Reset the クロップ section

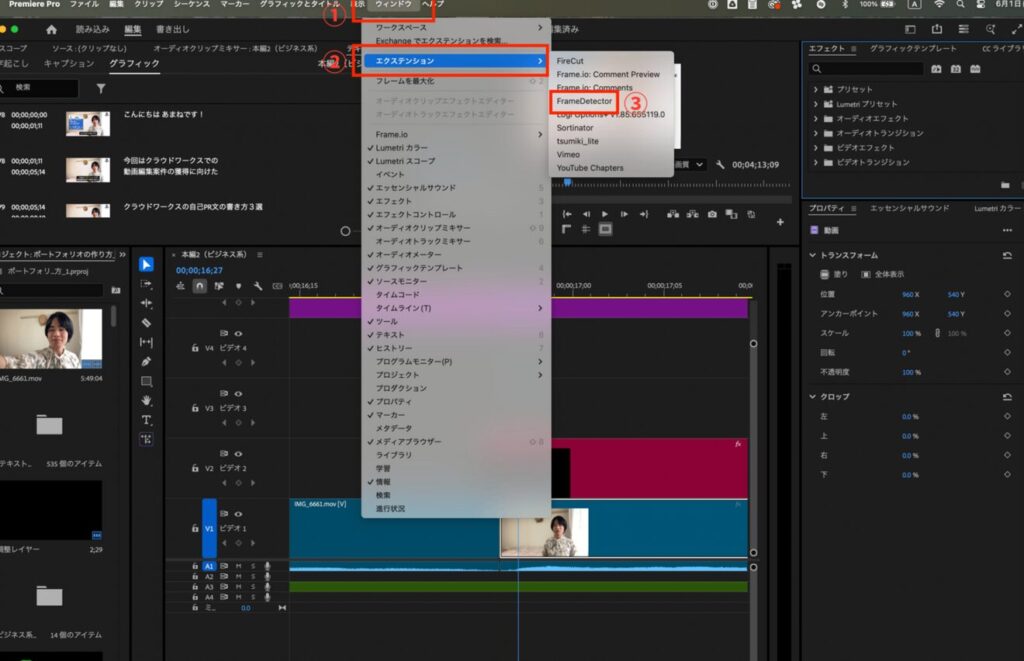[x=1007, y=396]
